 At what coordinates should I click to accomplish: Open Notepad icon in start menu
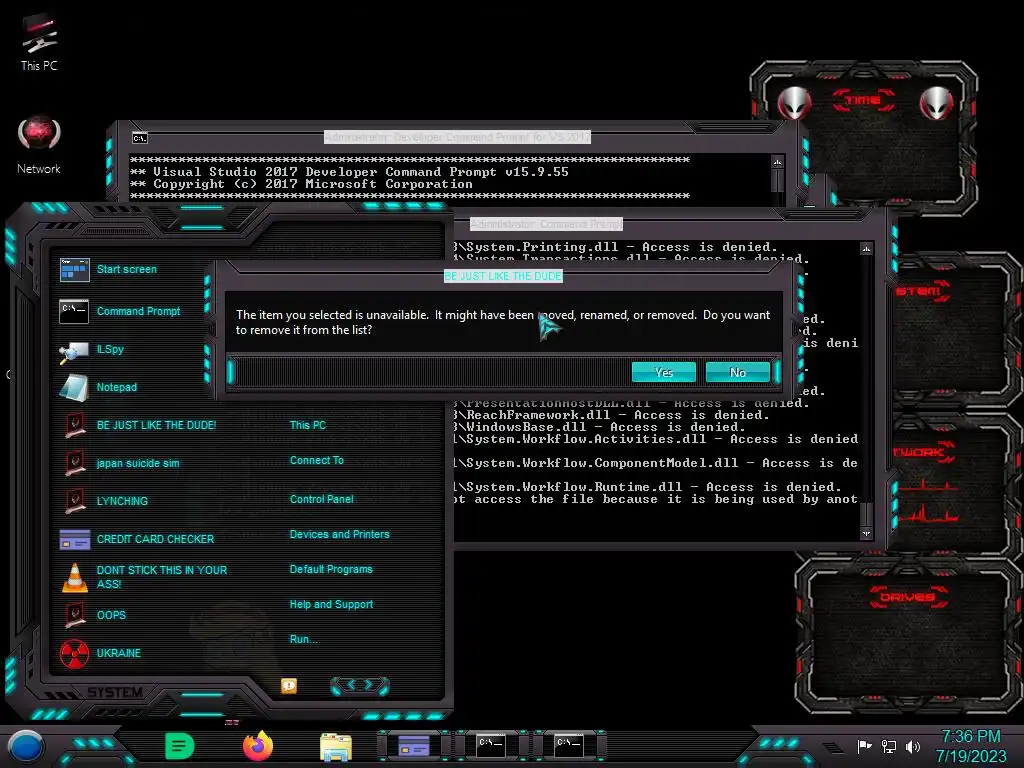(x=74, y=387)
